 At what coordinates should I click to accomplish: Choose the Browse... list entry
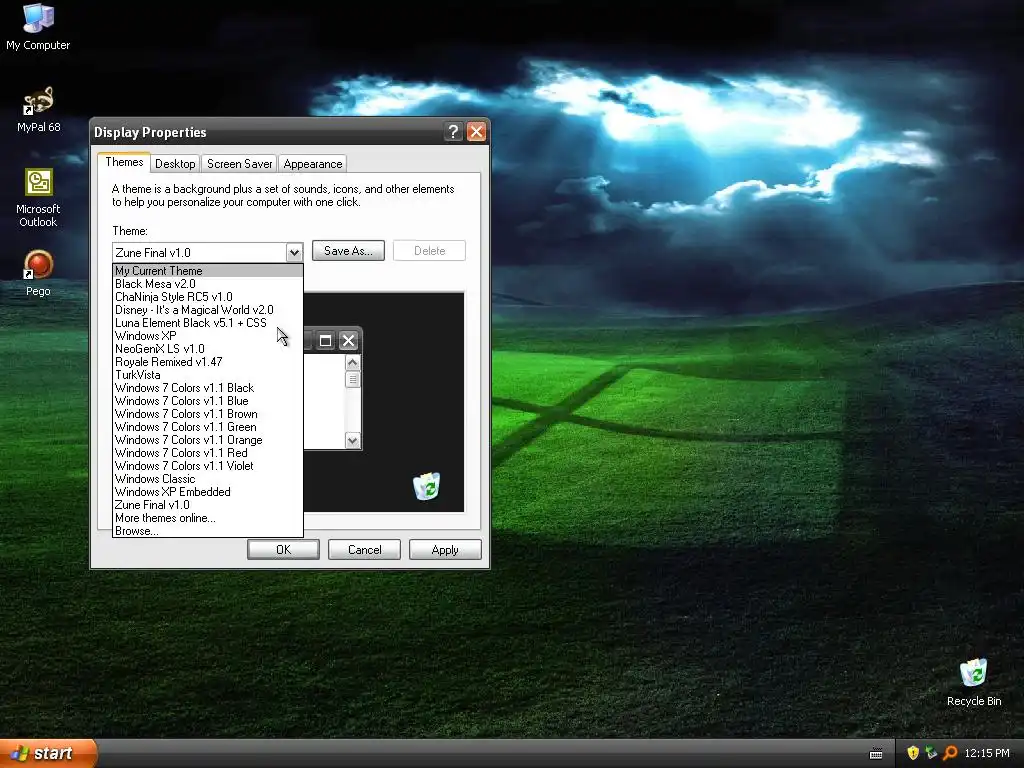[208, 531]
